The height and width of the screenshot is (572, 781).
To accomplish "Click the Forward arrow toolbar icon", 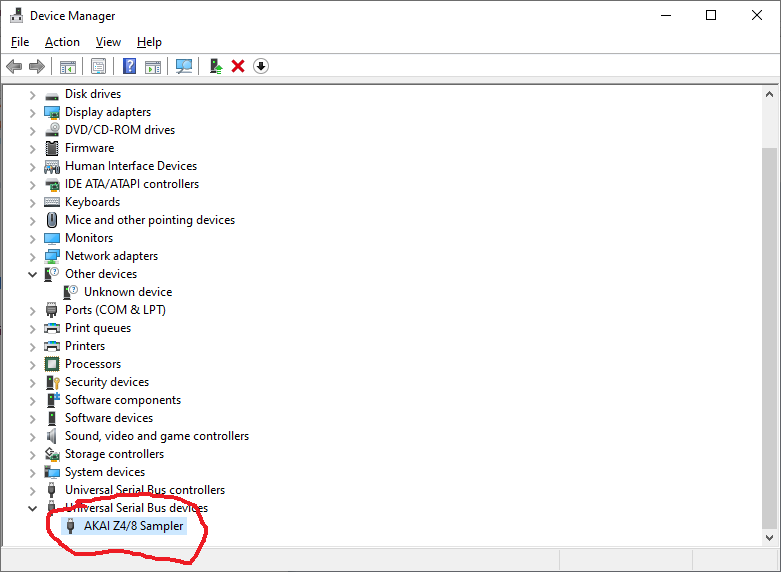I will (x=37, y=66).
